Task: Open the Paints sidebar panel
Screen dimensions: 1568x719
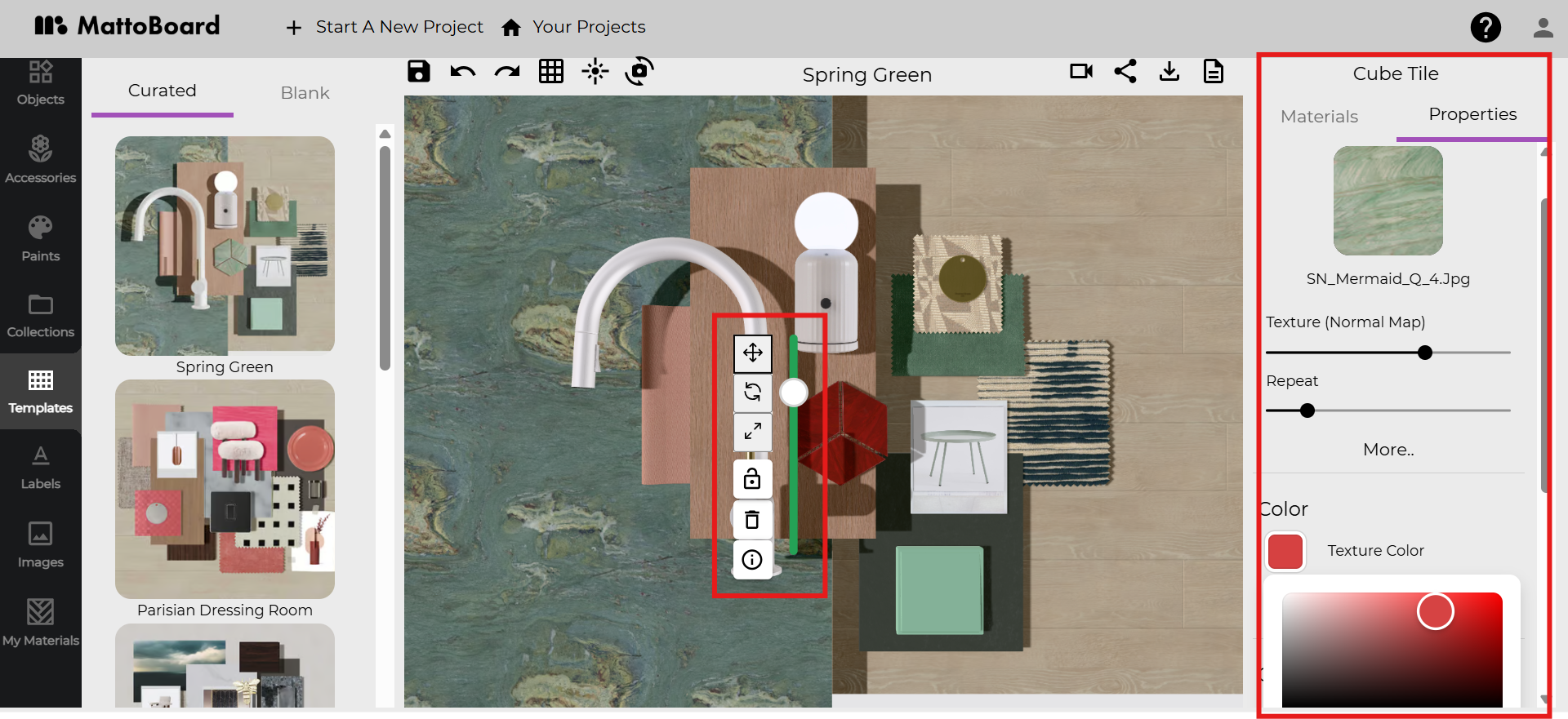Action: 41,238
